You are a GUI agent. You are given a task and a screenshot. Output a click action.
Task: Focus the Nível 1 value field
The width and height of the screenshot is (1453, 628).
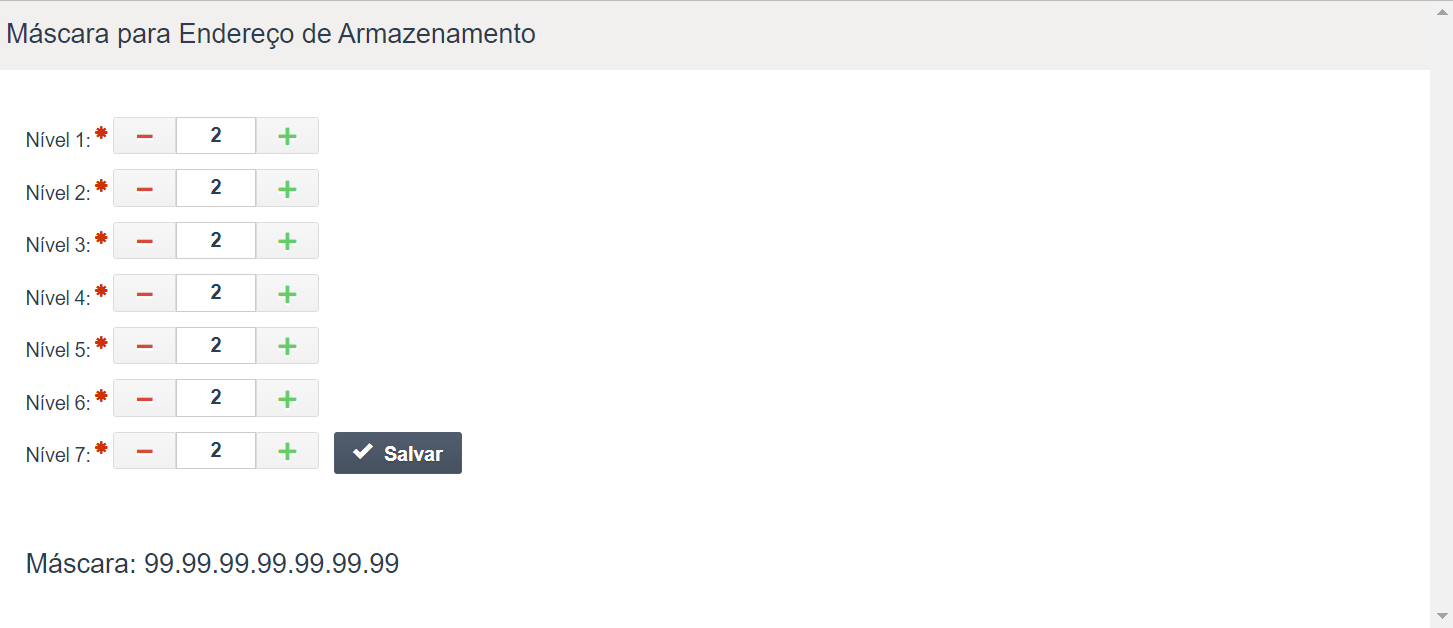pyautogui.click(x=216, y=136)
